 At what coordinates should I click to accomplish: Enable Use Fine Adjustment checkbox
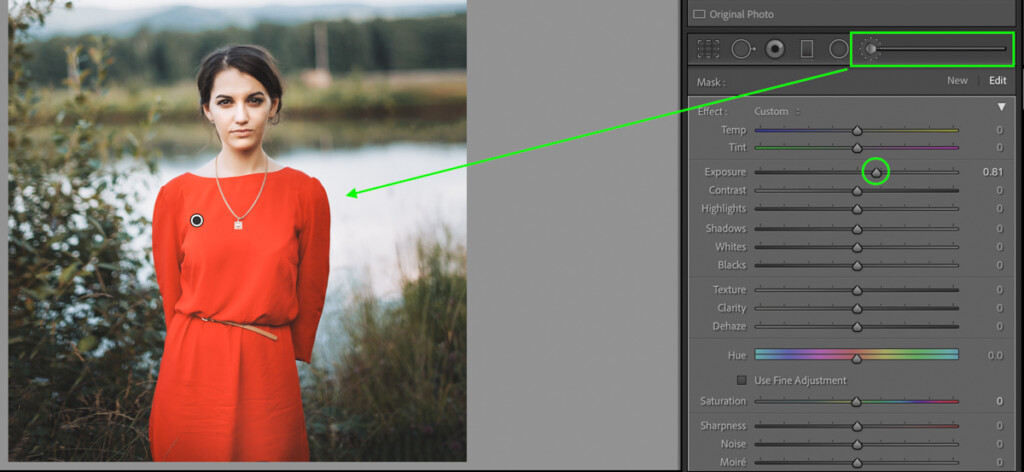[x=741, y=380]
